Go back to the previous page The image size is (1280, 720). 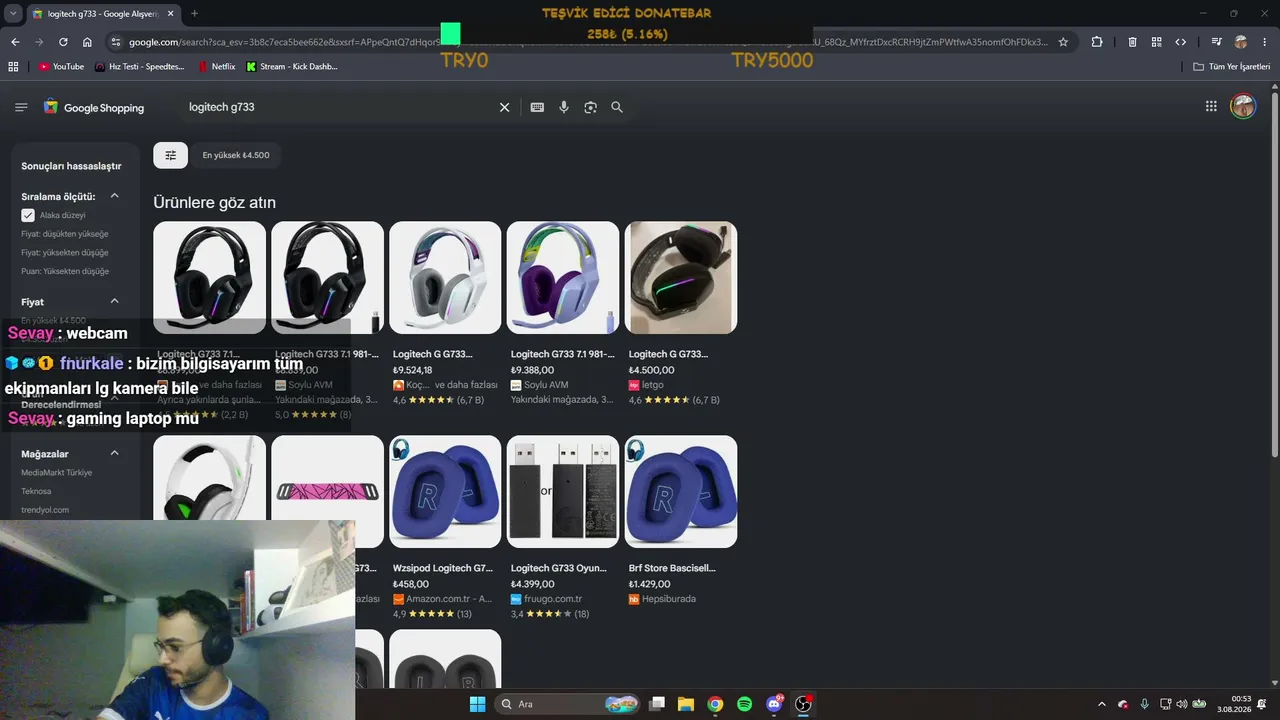click(x=15, y=42)
